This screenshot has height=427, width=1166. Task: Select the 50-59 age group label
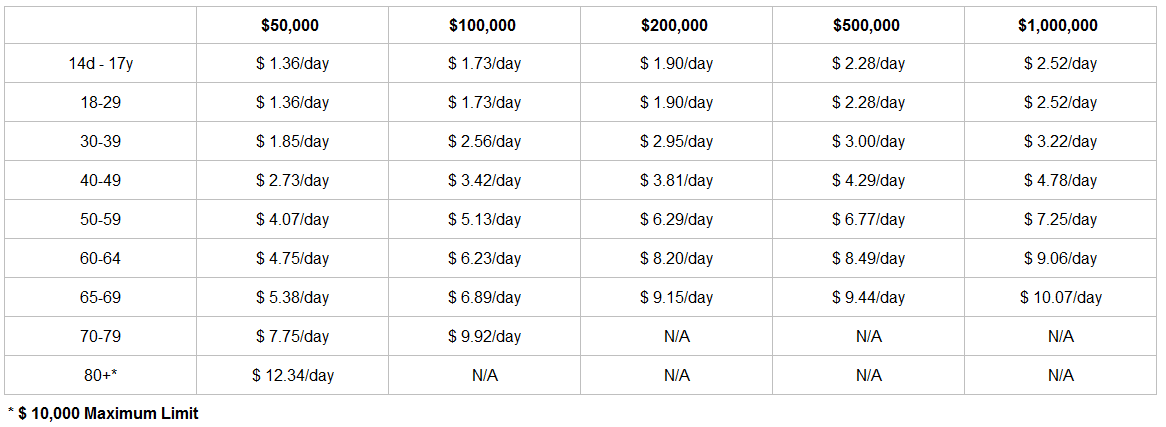click(x=100, y=219)
